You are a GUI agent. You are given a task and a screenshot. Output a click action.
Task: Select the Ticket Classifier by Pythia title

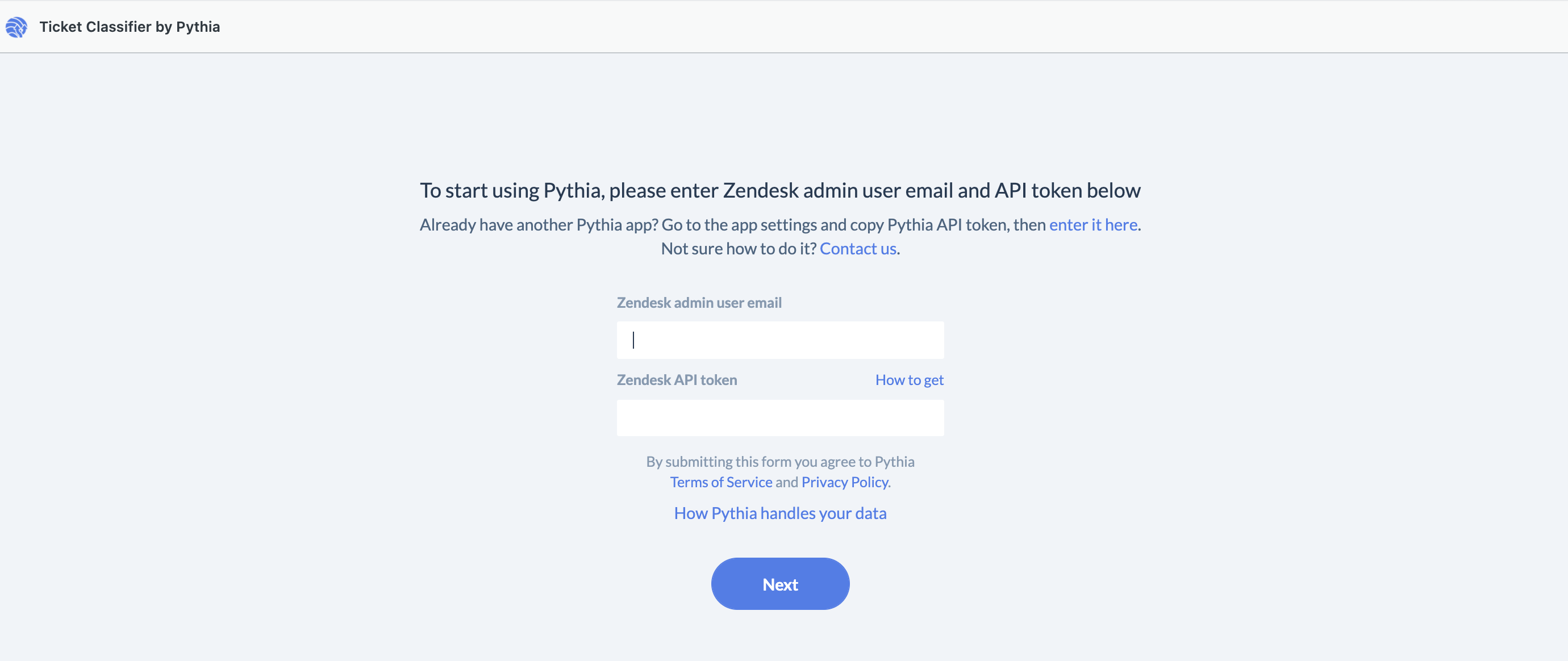(x=130, y=27)
